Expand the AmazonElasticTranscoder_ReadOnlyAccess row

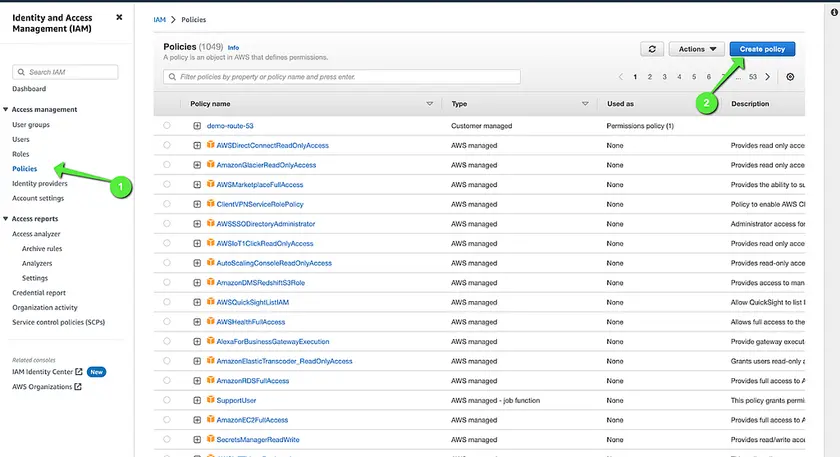pos(197,361)
